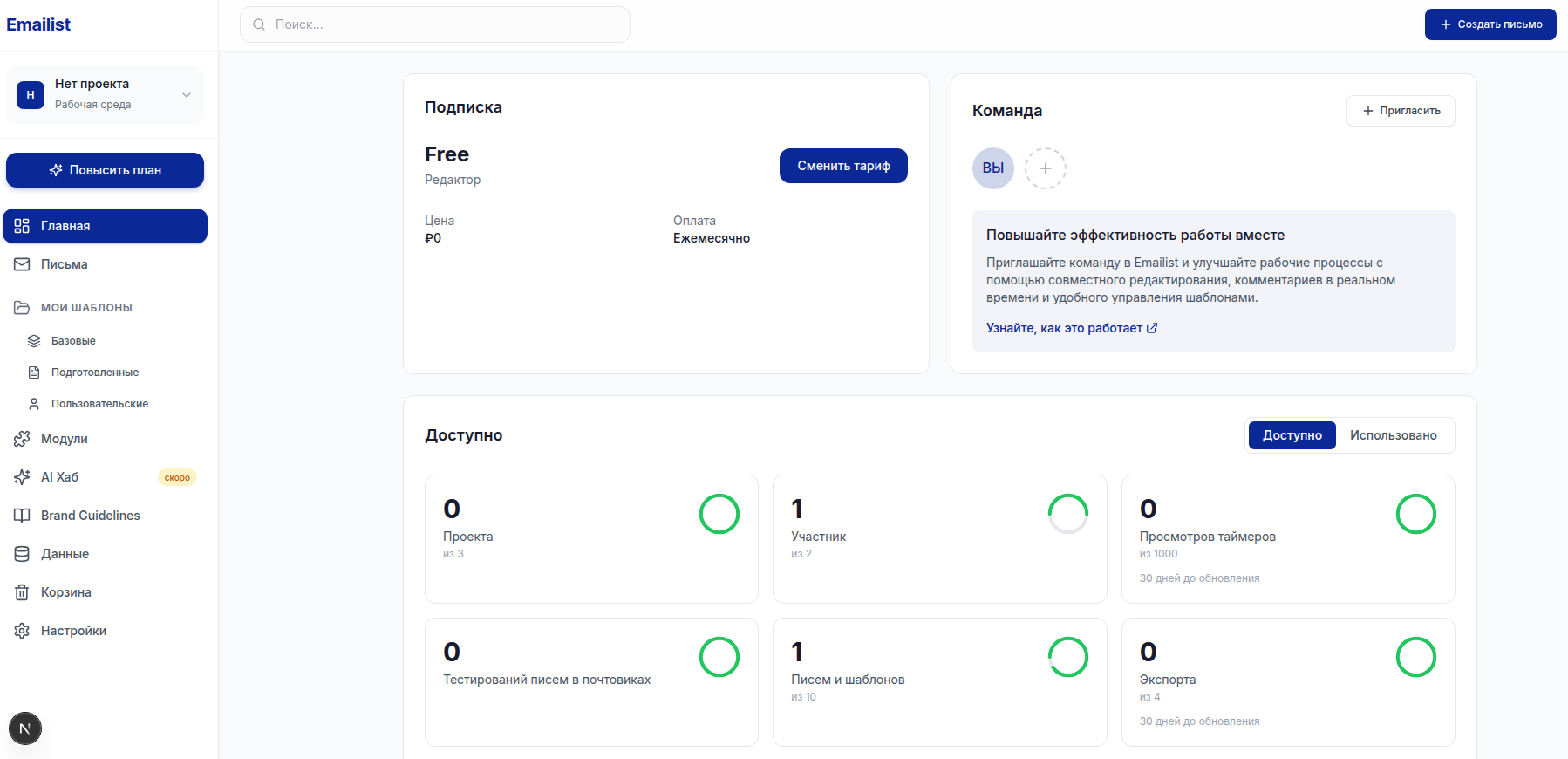This screenshot has width=1568, height=759.
Task: Click the Модули puzzle piece icon
Action: pyautogui.click(x=22, y=439)
